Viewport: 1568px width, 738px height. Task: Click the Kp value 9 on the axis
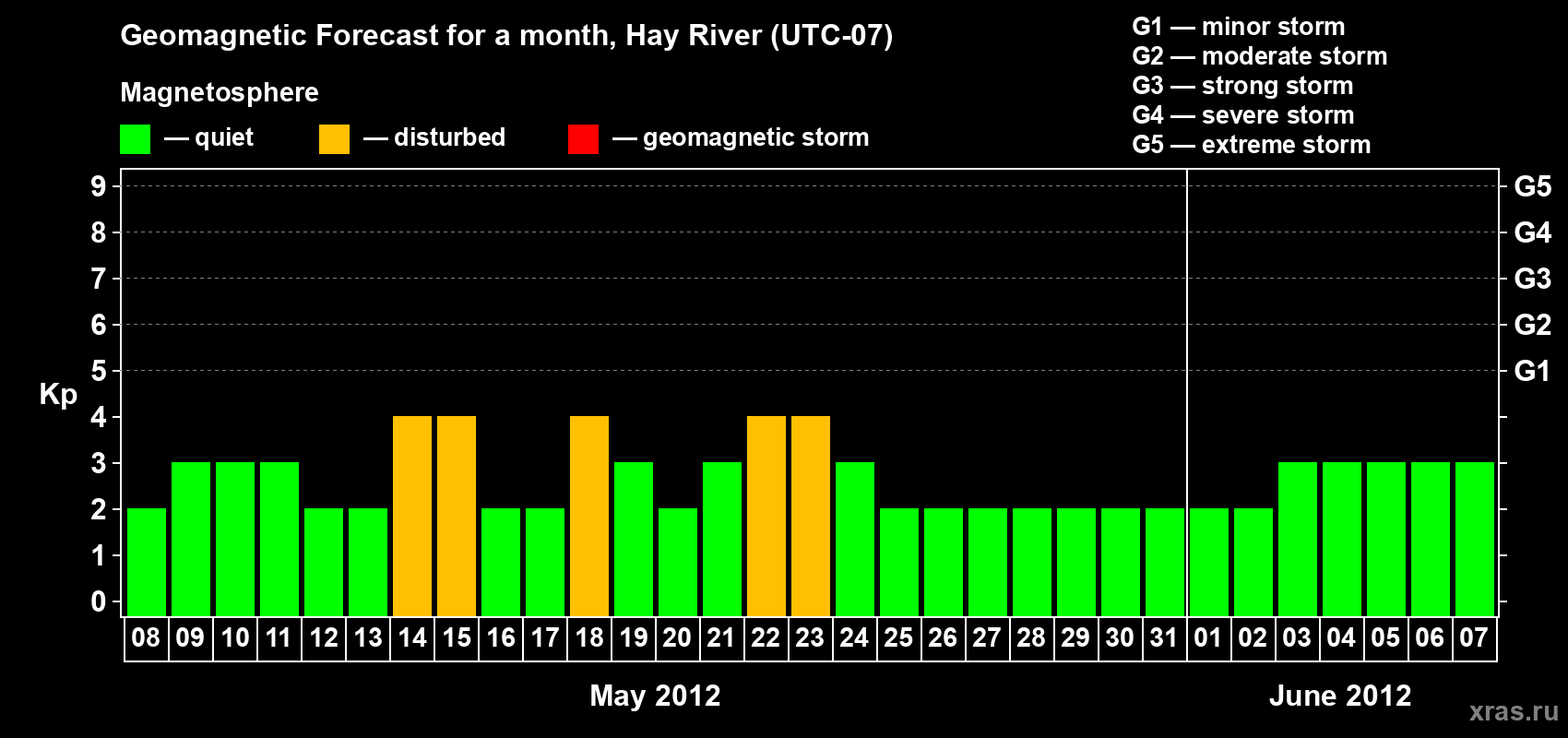pos(99,186)
